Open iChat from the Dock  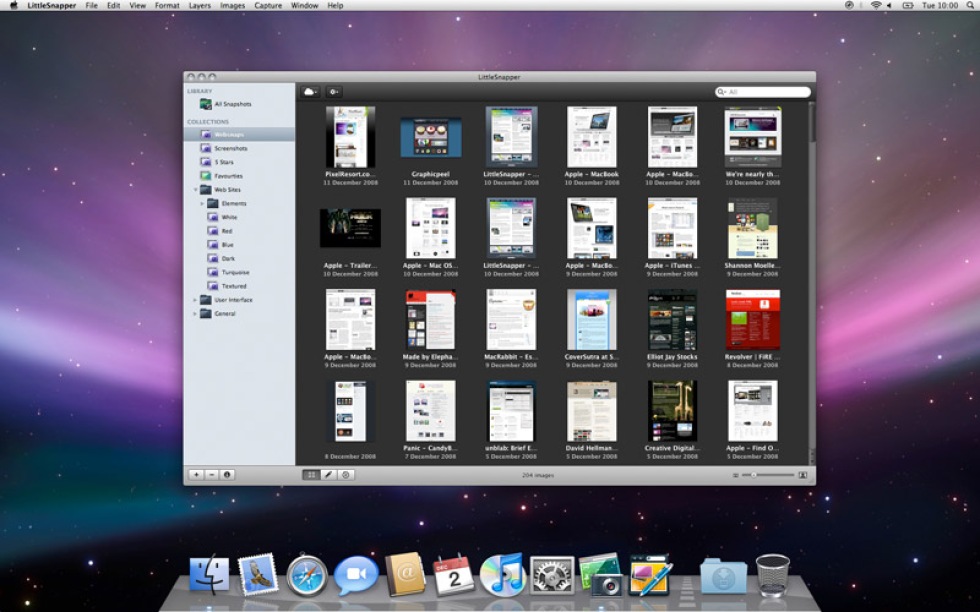click(x=356, y=575)
